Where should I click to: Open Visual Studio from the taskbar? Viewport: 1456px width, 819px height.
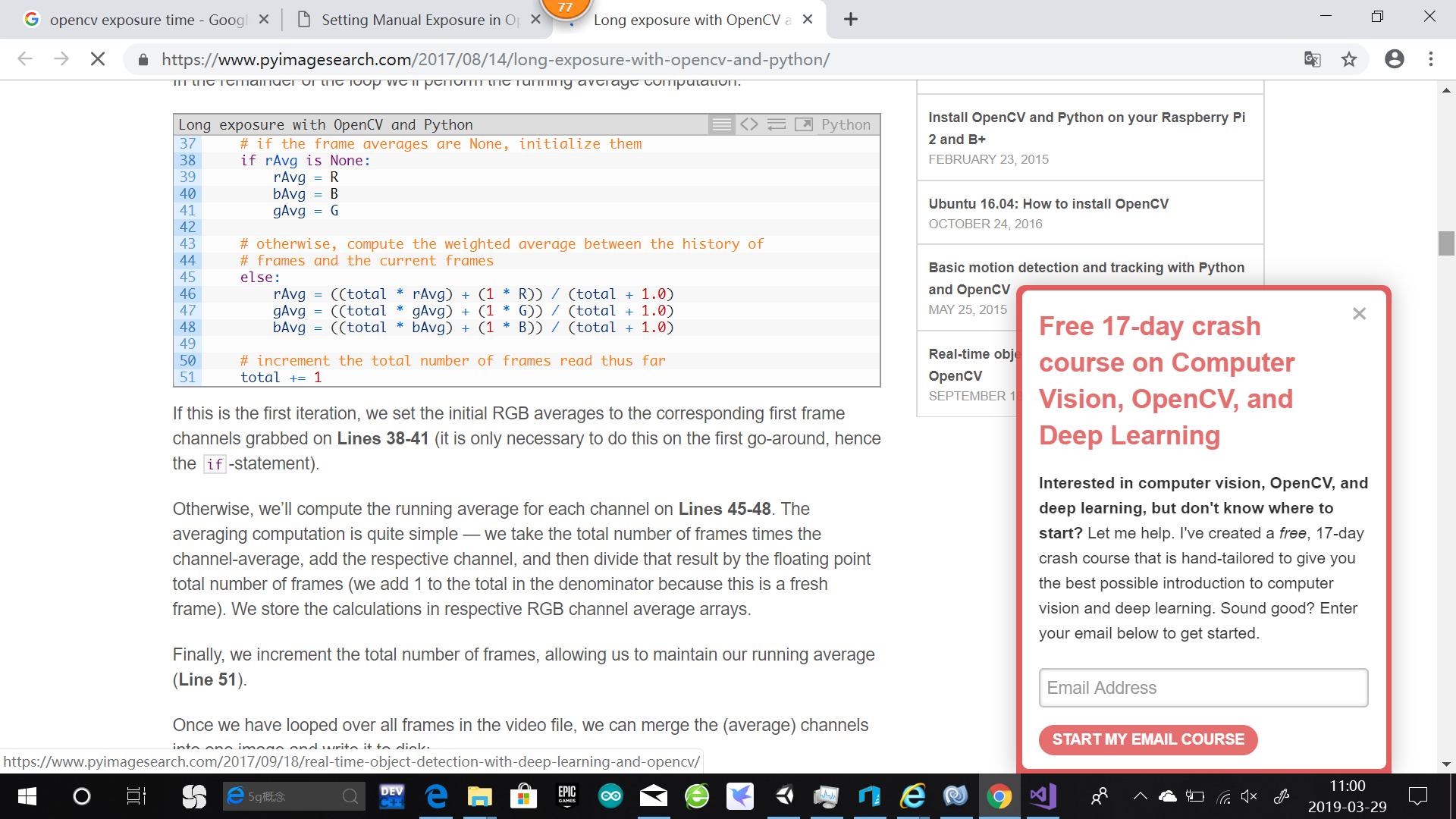point(1043,795)
